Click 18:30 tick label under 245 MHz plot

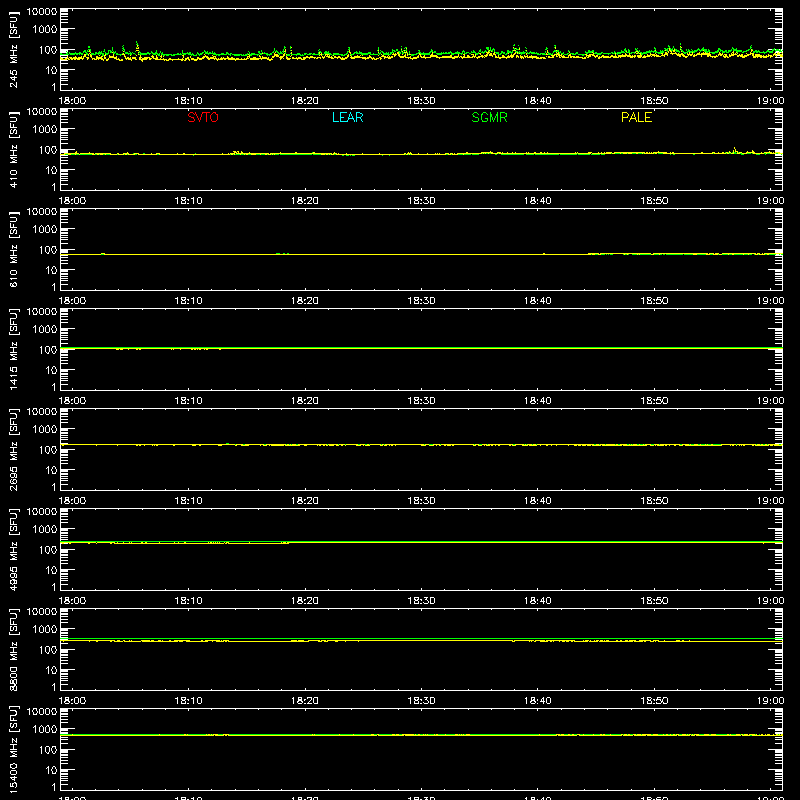click(421, 101)
